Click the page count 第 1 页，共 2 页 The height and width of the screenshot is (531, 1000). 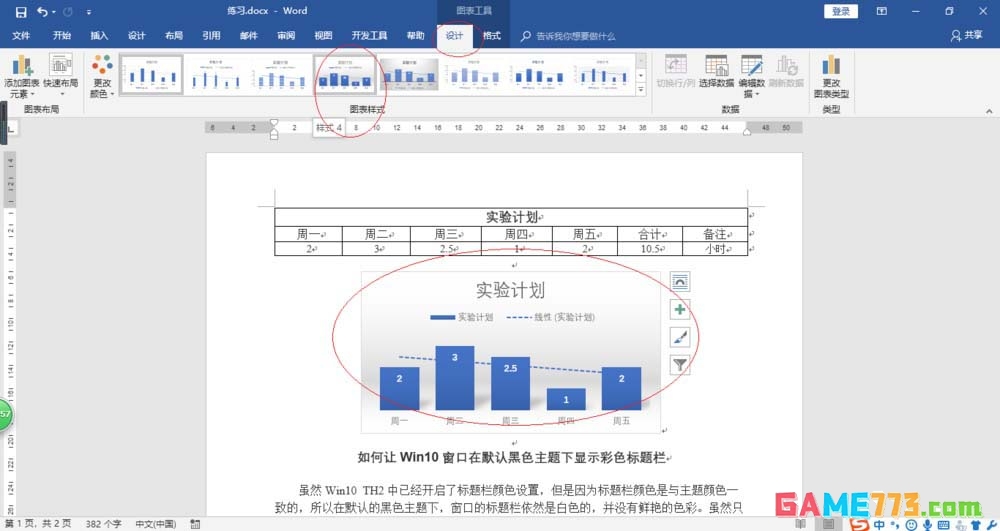point(38,524)
